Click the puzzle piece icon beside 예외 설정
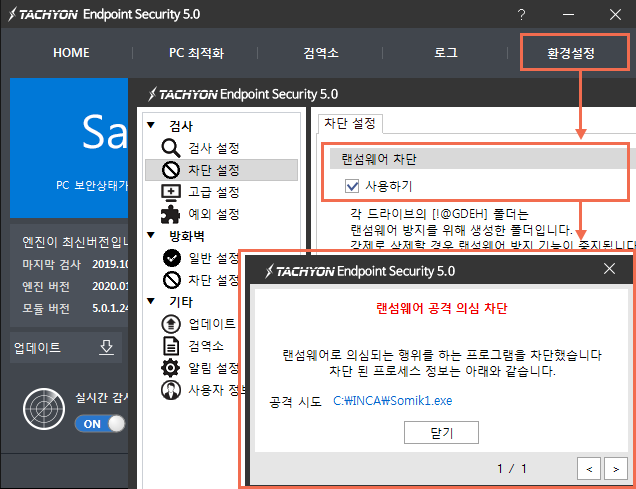This screenshot has height=489, width=636. click(x=170, y=214)
